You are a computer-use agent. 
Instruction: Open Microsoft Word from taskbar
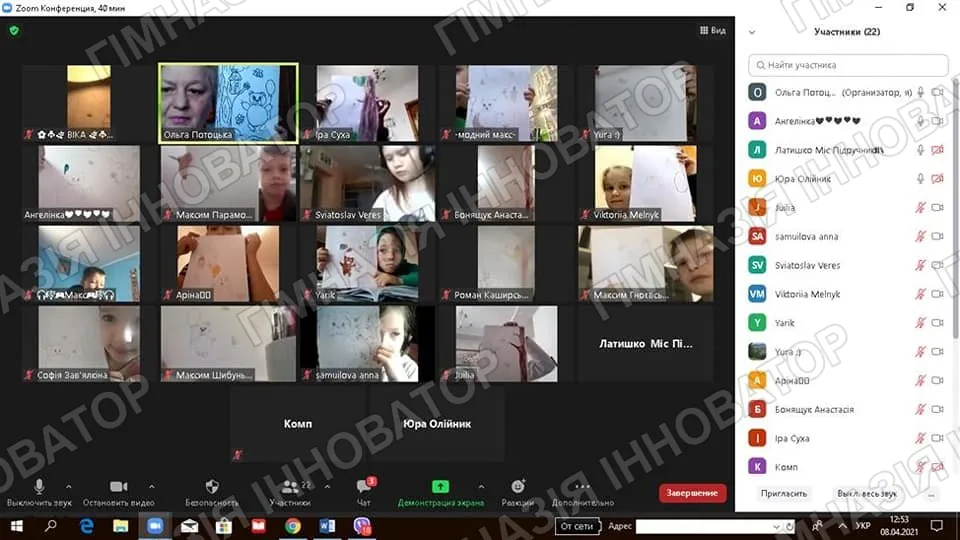(327, 526)
